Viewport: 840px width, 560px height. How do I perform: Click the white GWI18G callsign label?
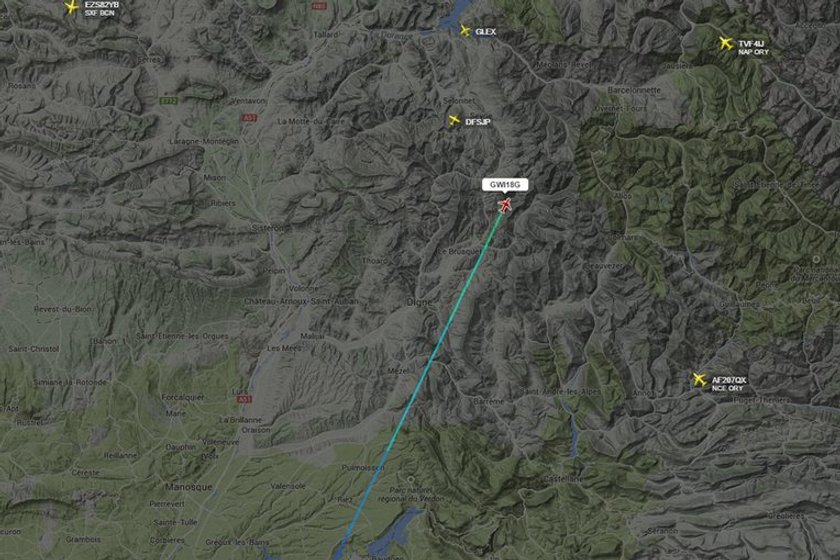505,185
